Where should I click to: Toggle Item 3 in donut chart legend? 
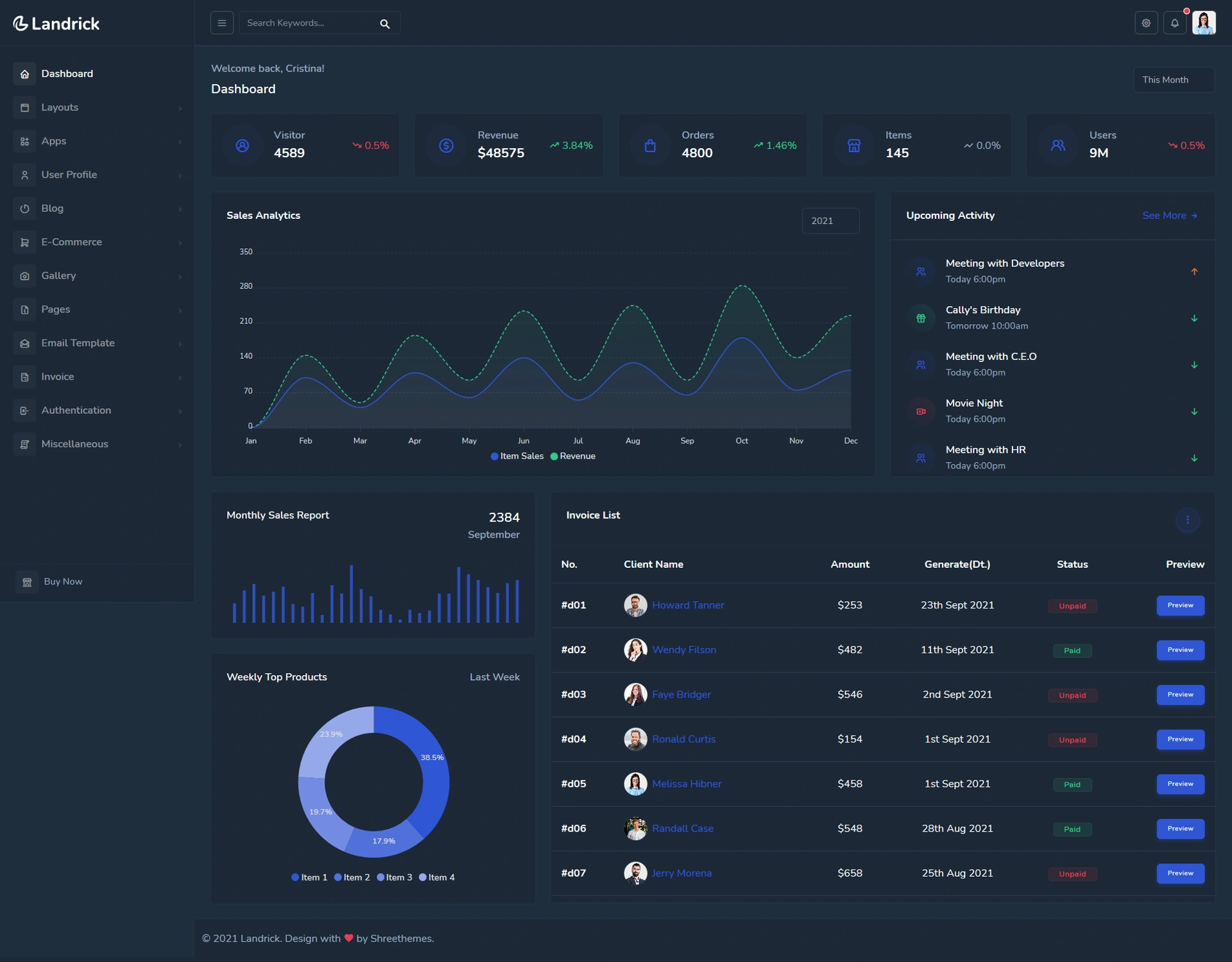[x=395, y=877]
